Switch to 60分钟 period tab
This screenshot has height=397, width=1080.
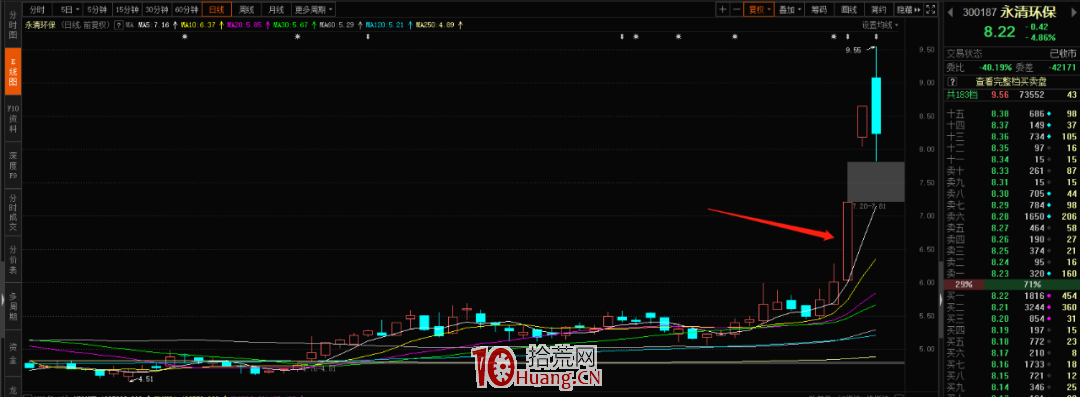click(x=186, y=10)
